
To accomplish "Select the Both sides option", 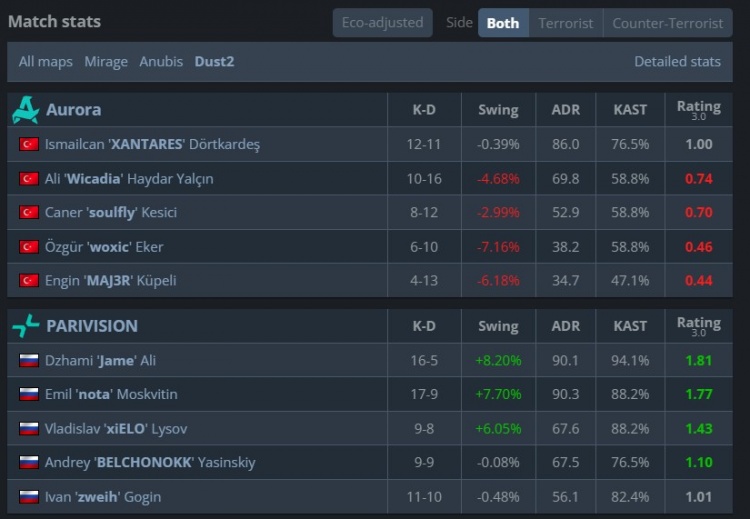I will 502,23.
